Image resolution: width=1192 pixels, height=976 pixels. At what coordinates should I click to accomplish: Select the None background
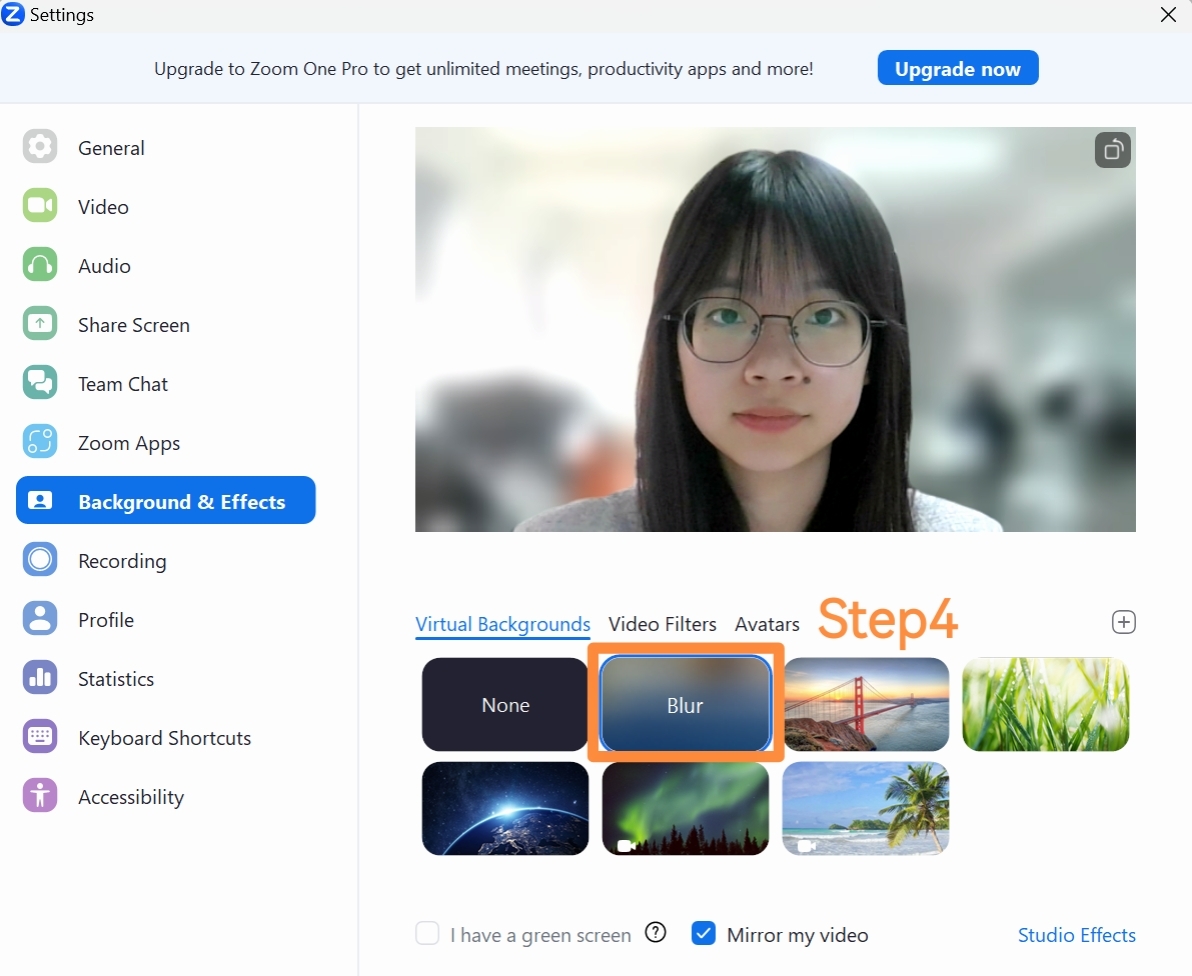(505, 705)
